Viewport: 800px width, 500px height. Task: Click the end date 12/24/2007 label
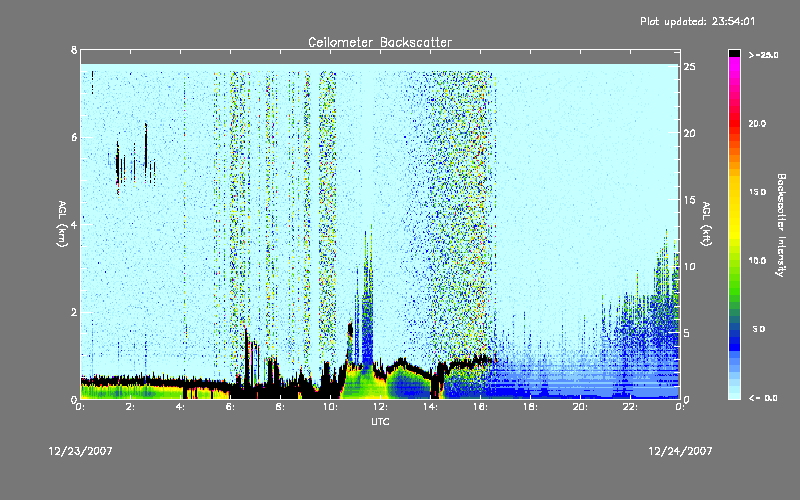(680, 451)
